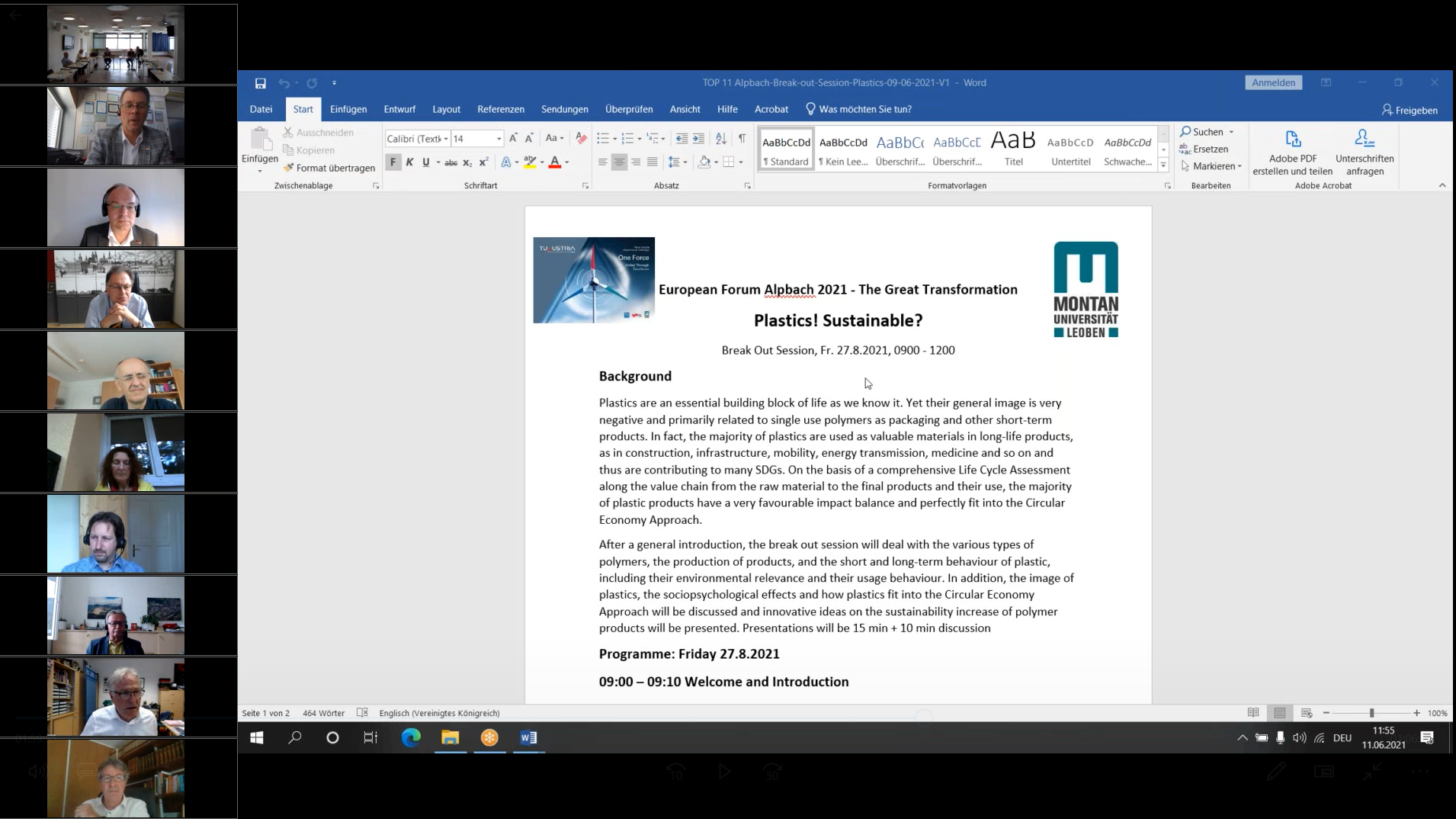Expand the Formatvorlagen styles gallery
The height and width of the screenshot is (819, 1456).
pyautogui.click(x=1163, y=165)
